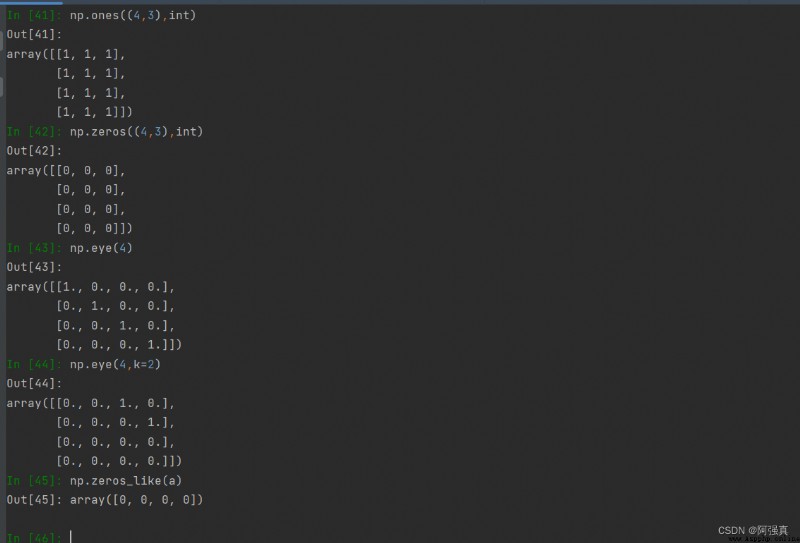Viewport: 800px width, 543px height.
Task: Click the Out[43]: output label
Action: point(34,267)
